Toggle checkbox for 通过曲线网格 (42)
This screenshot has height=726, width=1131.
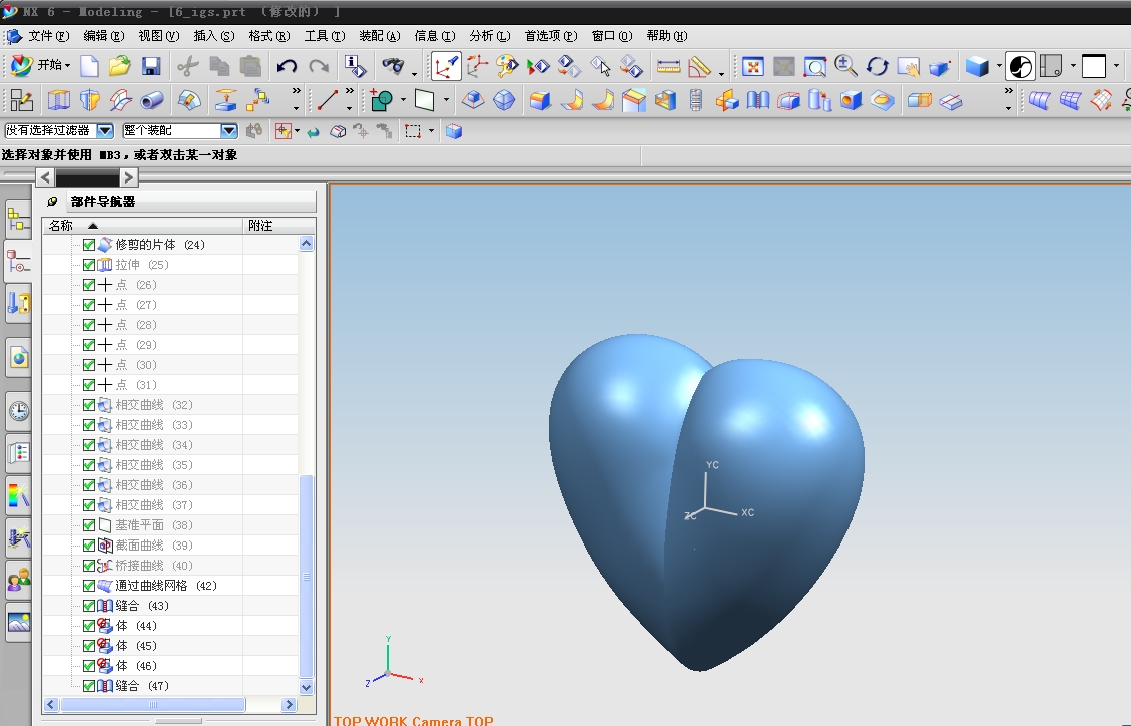coord(89,586)
